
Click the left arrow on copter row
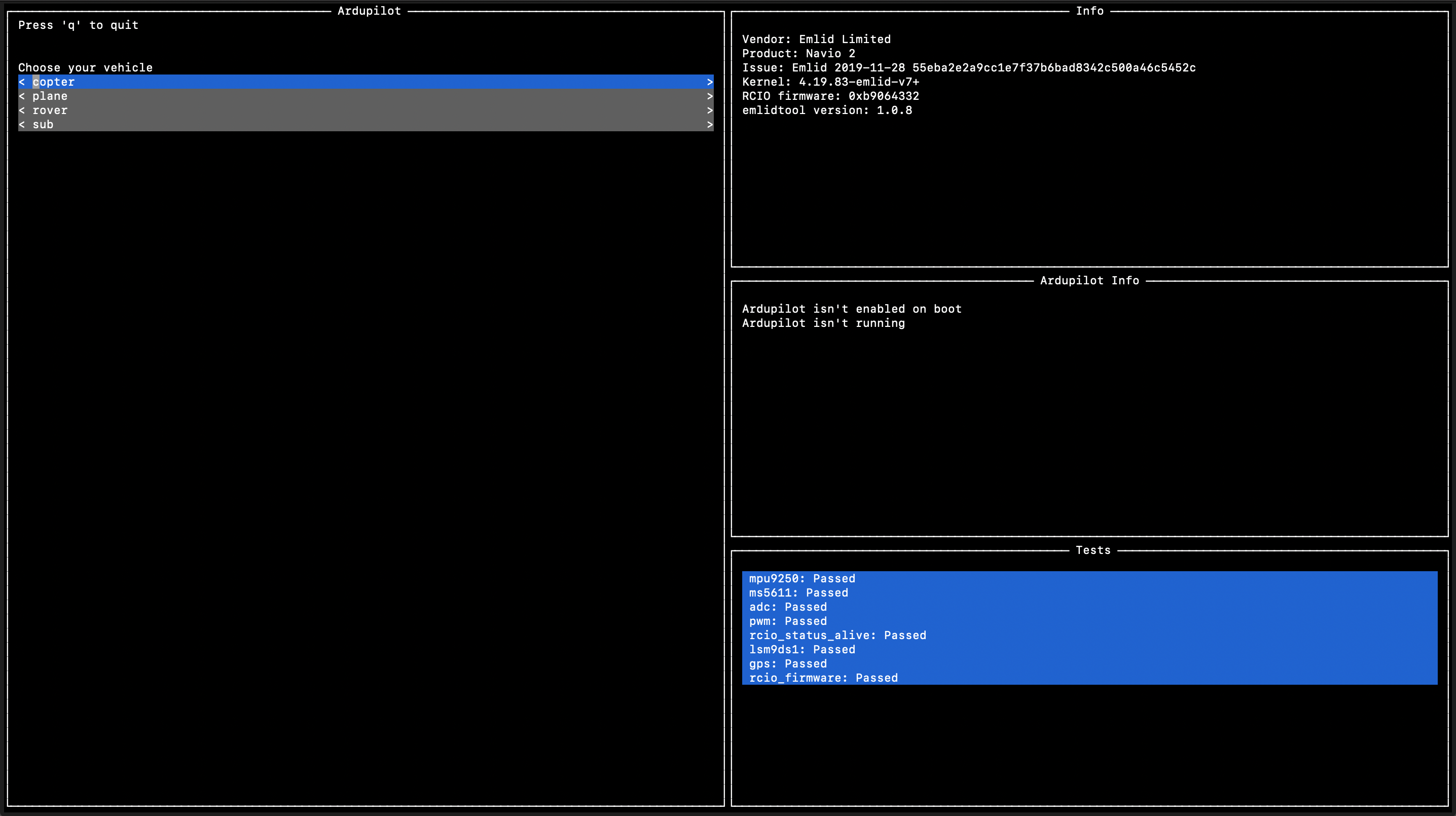(22, 82)
